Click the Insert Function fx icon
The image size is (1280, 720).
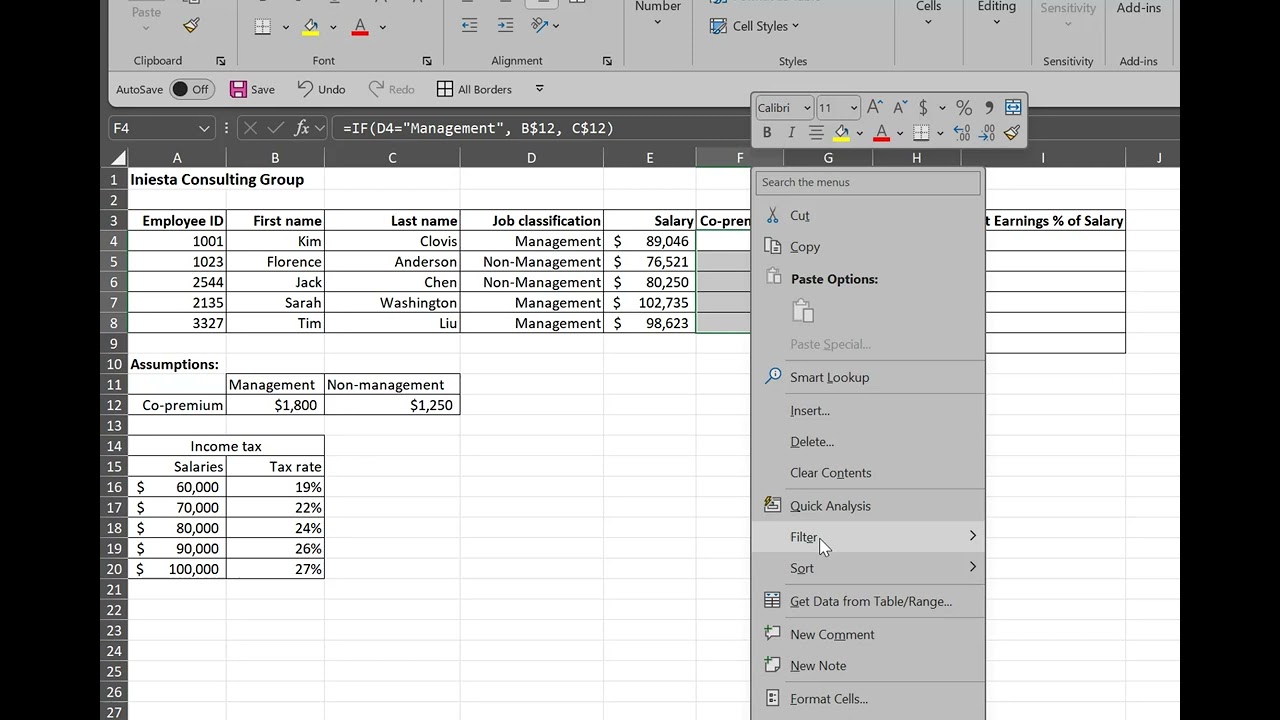click(302, 128)
